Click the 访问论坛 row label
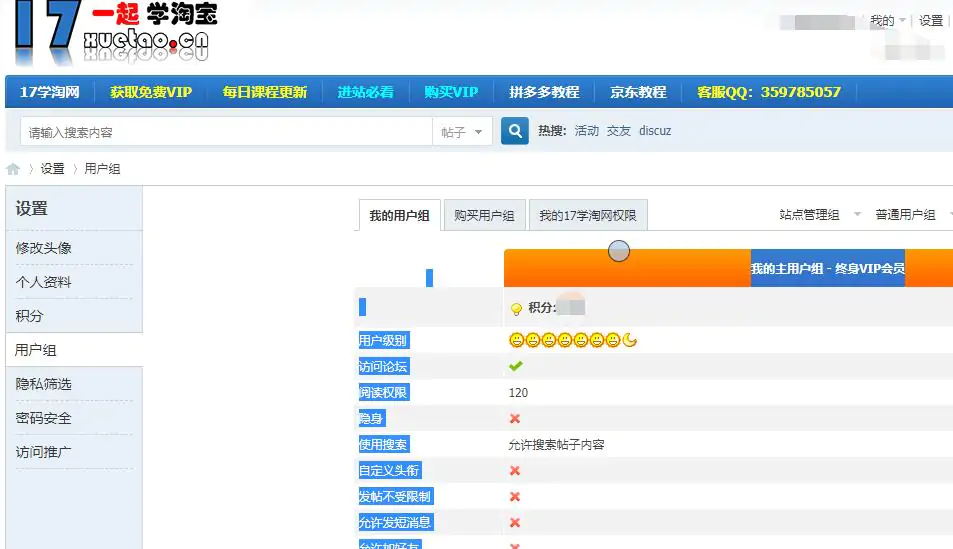This screenshot has height=549, width=953. pyautogui.click(x=384, y=367)
